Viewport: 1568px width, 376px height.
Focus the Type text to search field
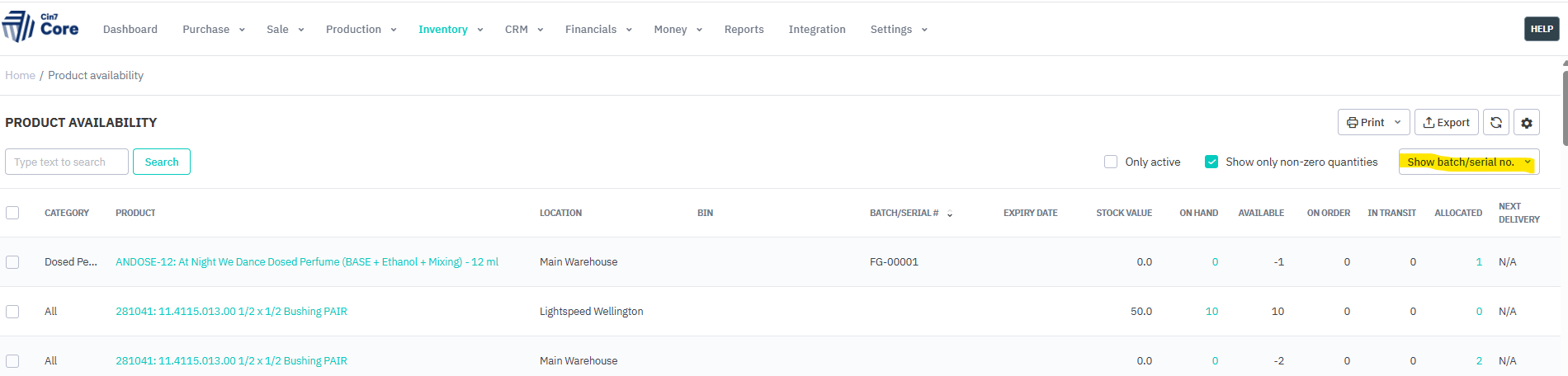pos(67,162)
